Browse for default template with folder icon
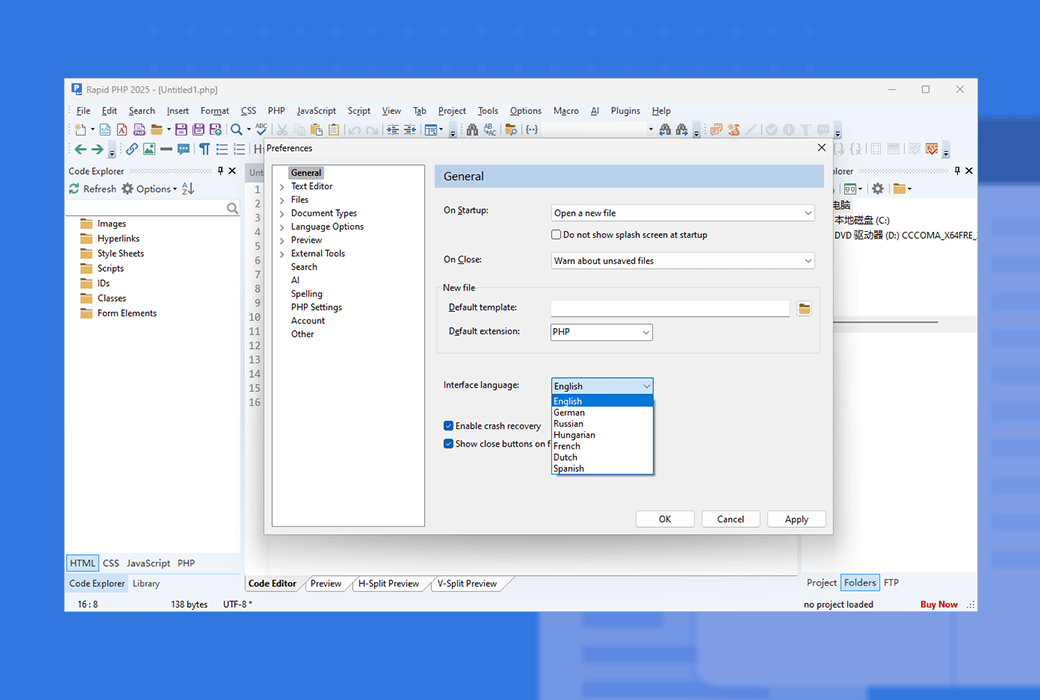Viewport: 1040px width, 700px height. [x=804, y=309]
